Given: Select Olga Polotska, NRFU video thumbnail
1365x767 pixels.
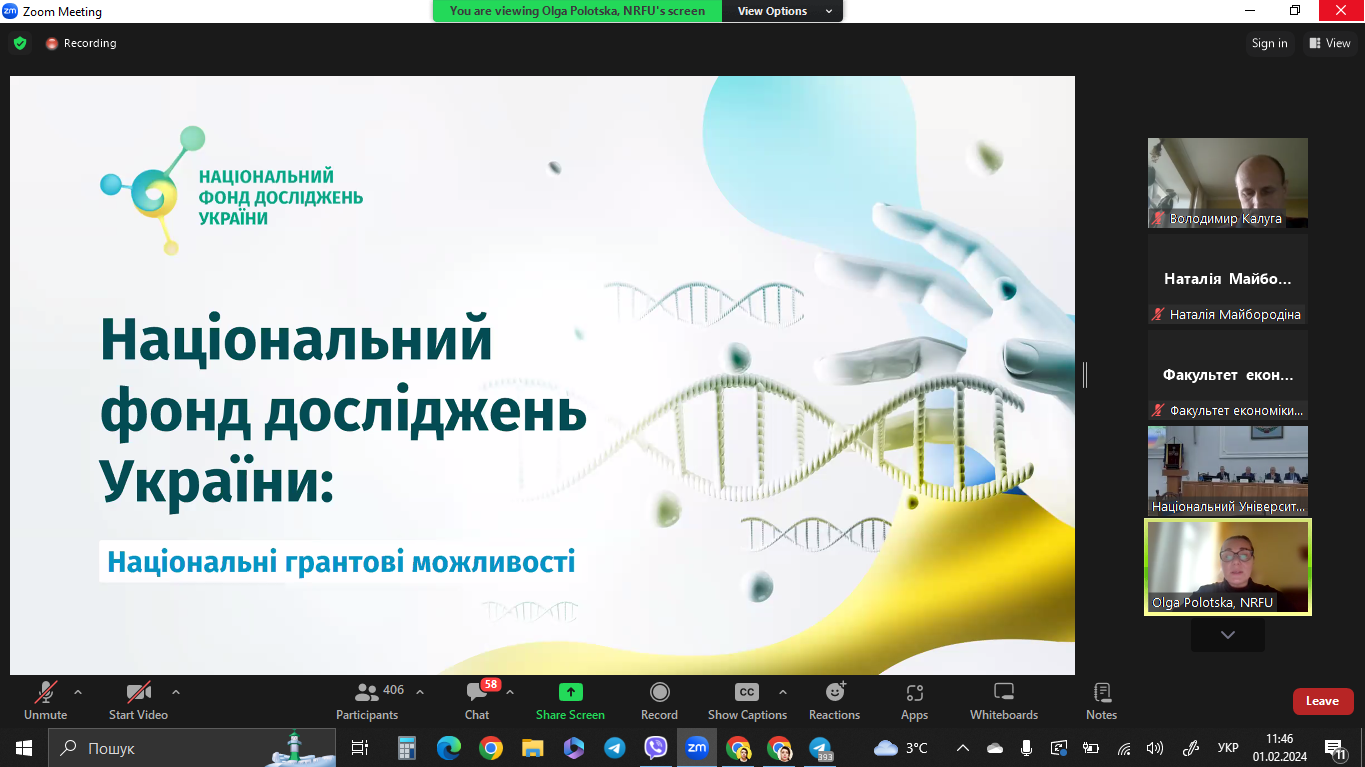Looking at the screenshot, I should [x=1228, y=567].
